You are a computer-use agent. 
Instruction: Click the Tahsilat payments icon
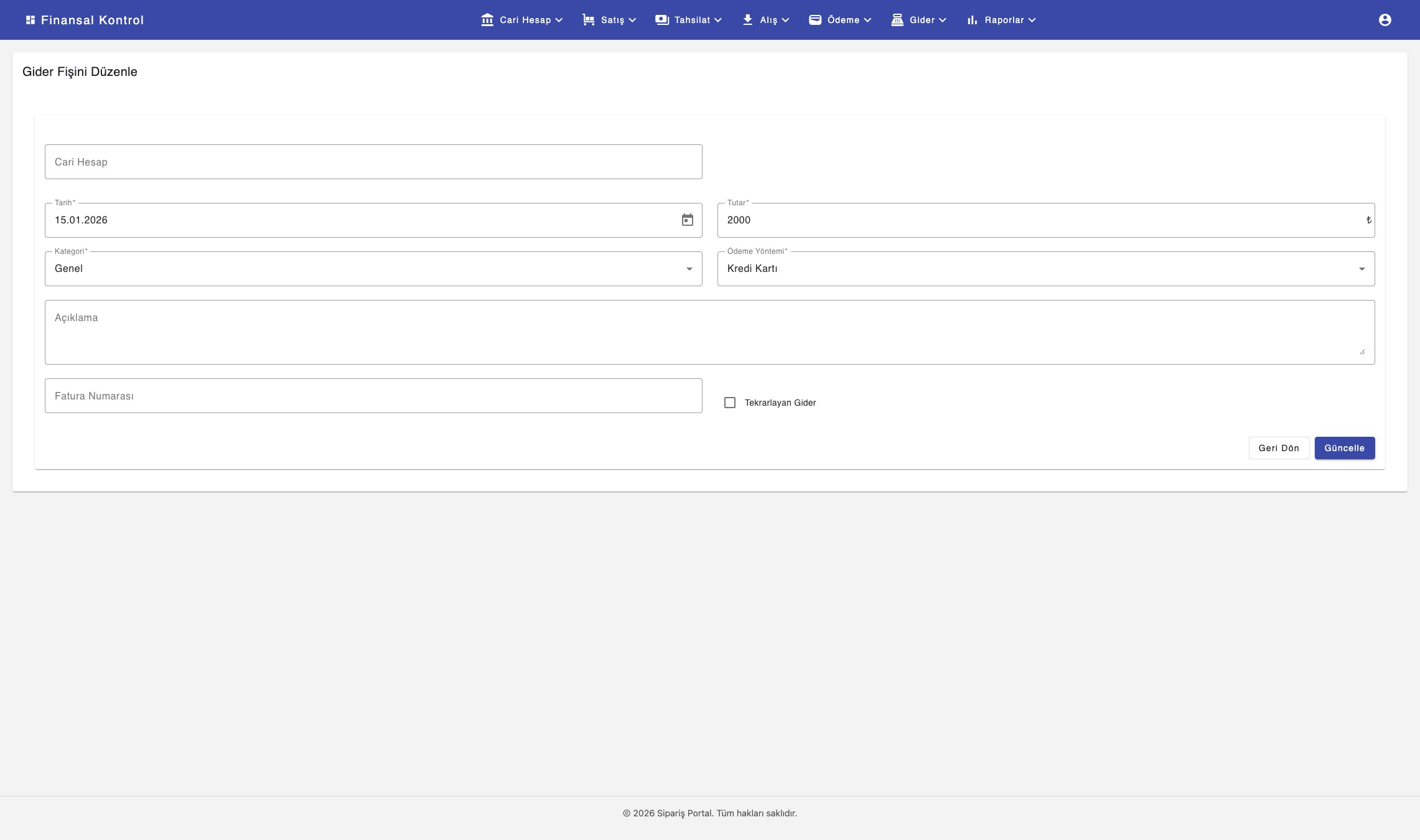[661, 20]
